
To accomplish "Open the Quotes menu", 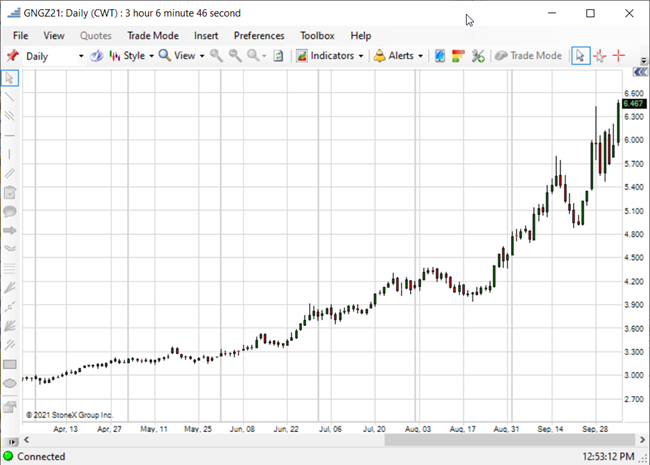I will pos(96,36).
